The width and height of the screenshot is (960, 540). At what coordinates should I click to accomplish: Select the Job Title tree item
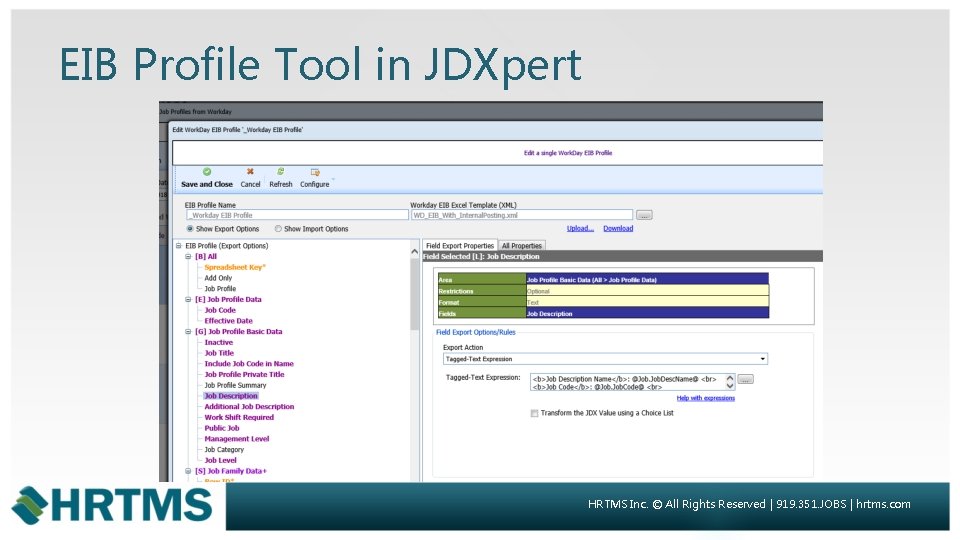point(219,353)
